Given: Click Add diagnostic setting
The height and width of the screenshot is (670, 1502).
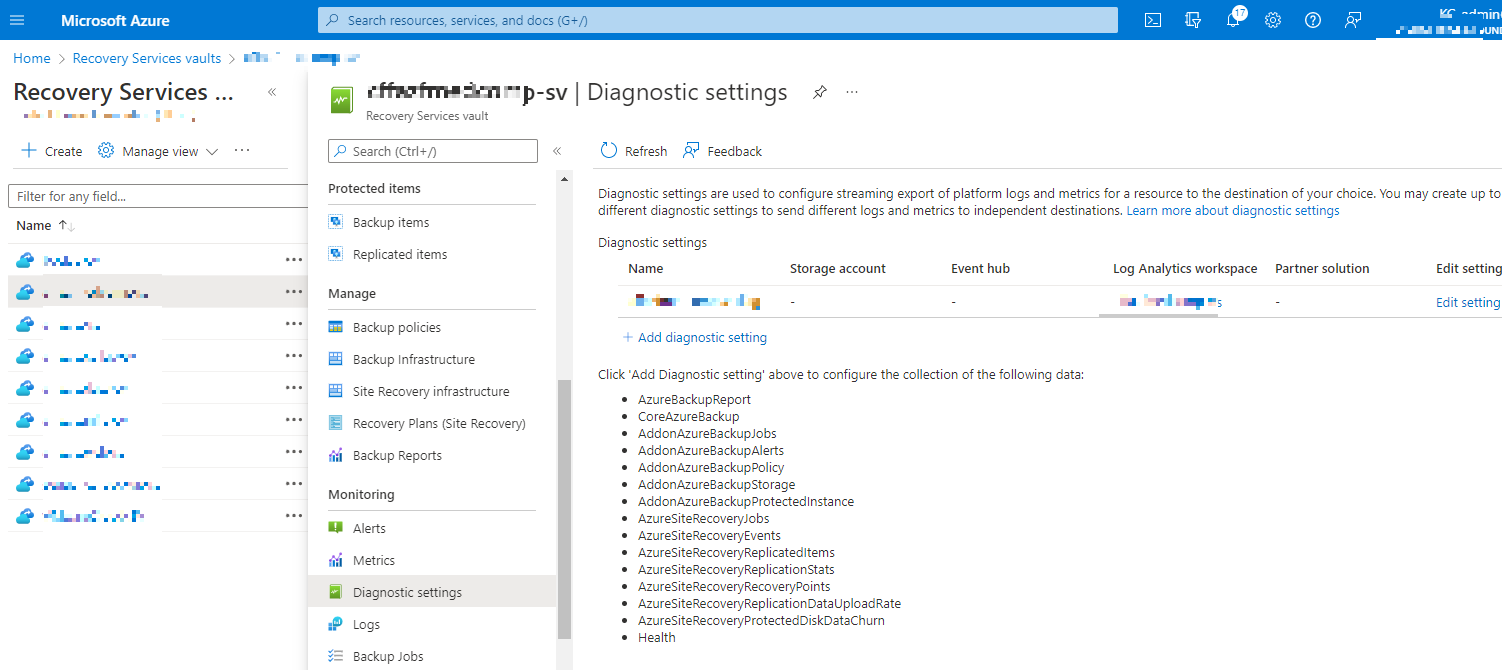Looking at the screenshot, I should [695, 337].
